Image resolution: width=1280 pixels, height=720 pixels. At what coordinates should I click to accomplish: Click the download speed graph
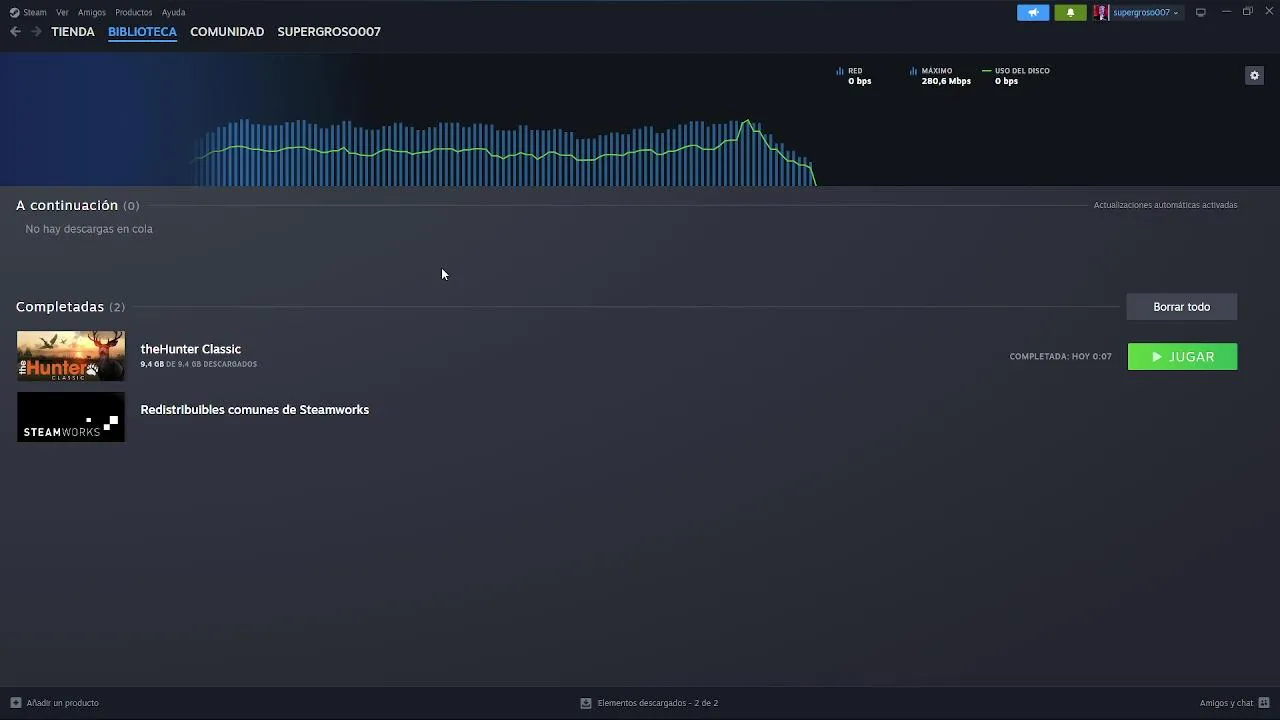point(505,152)
